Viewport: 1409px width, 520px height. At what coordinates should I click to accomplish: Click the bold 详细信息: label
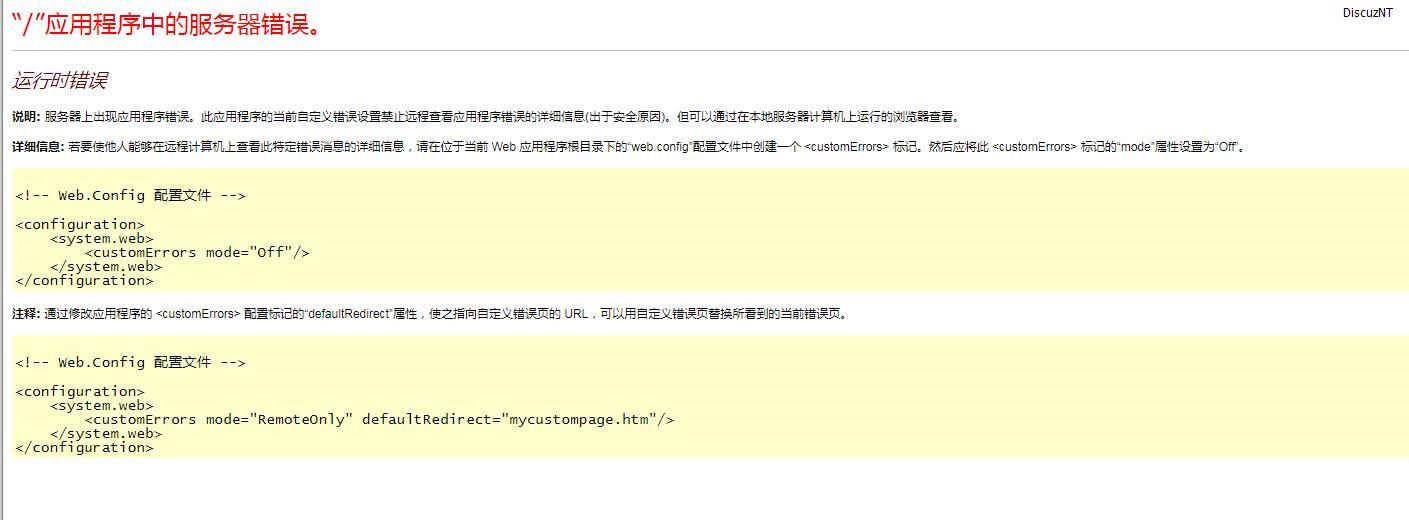[38, 147]
